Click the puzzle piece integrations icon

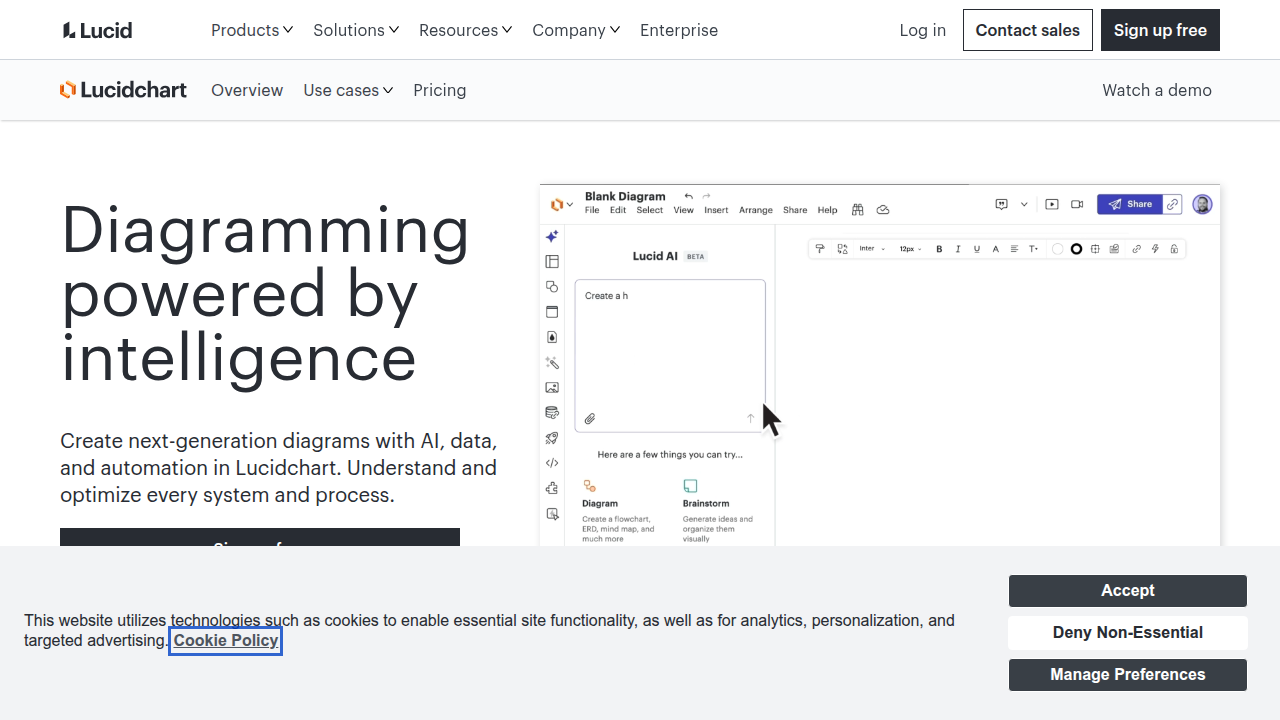point(552,488)
